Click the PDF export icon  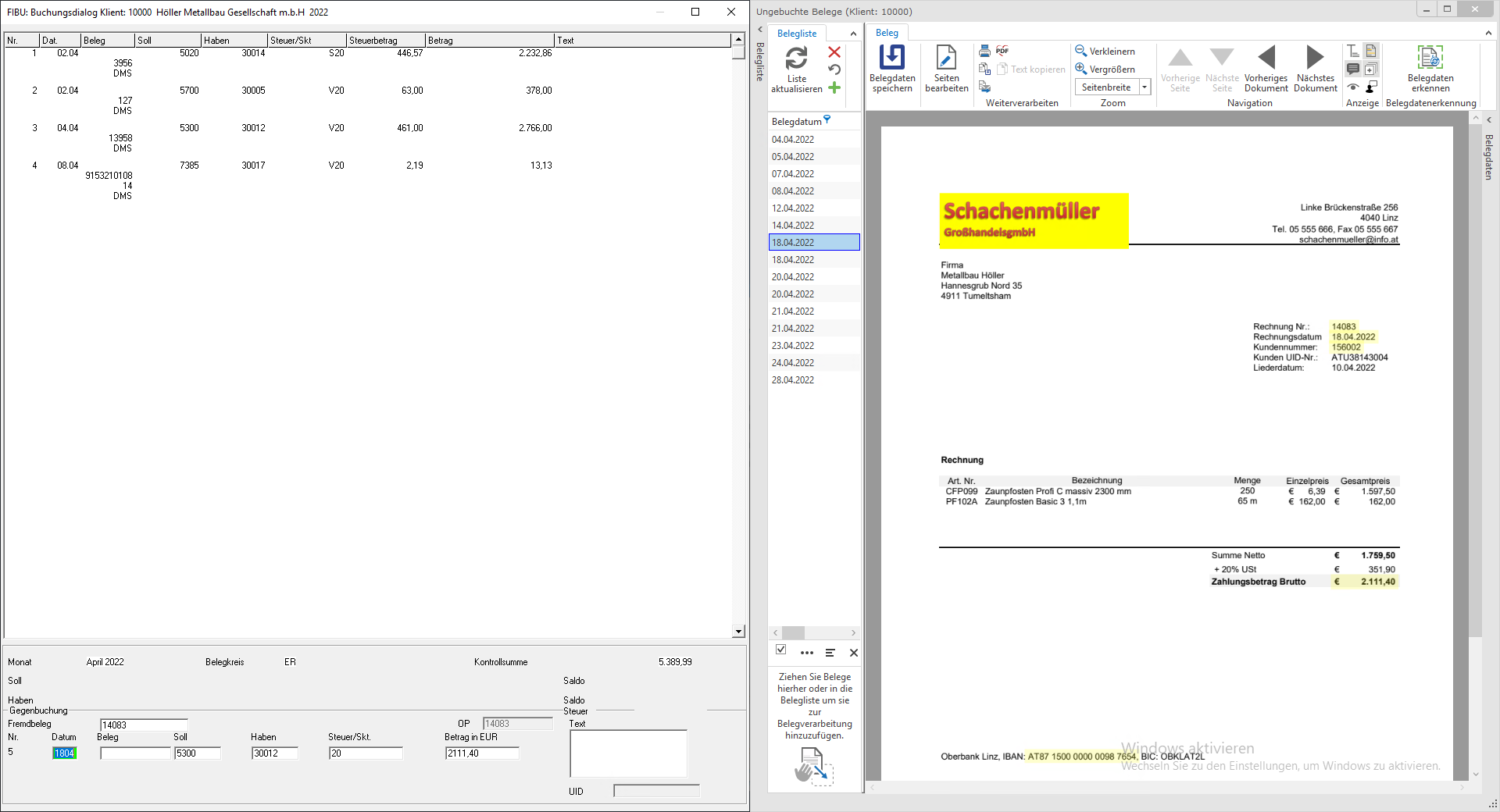tap(1002, 51)
